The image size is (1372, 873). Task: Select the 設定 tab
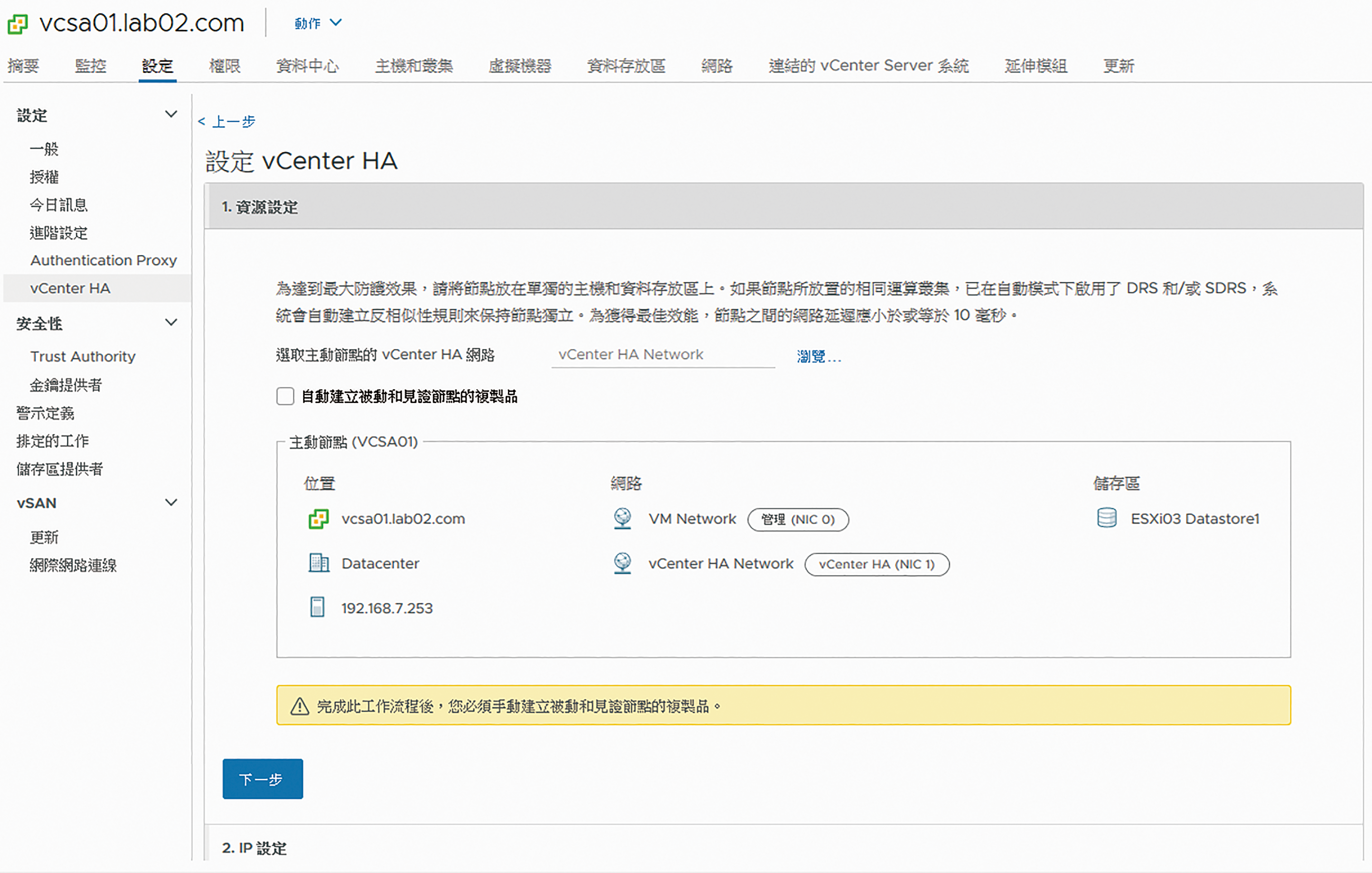pos(157,66)
